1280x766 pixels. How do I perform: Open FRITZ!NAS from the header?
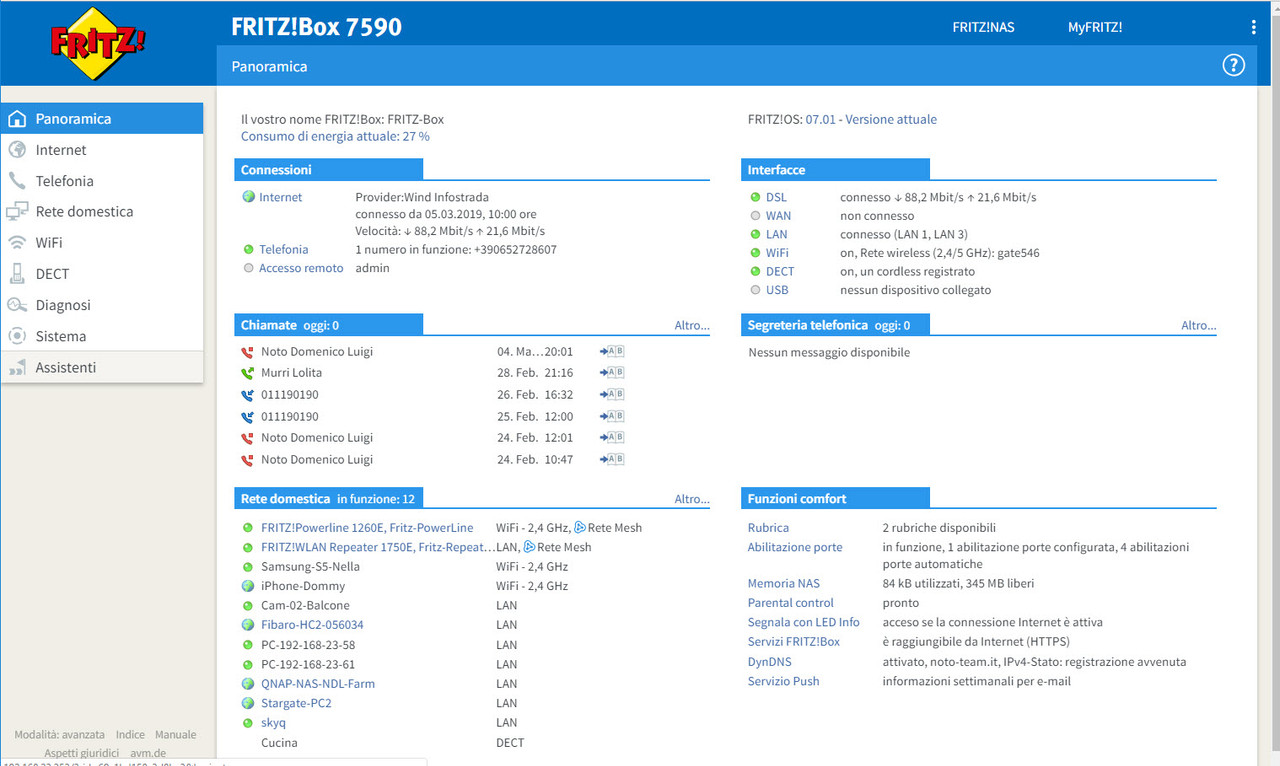coord(983,27)
